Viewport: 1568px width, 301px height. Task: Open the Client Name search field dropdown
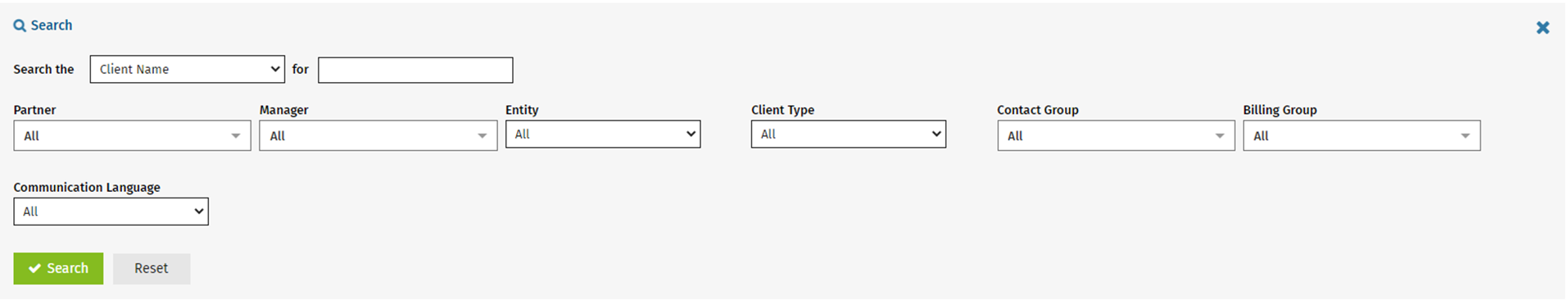188,69
